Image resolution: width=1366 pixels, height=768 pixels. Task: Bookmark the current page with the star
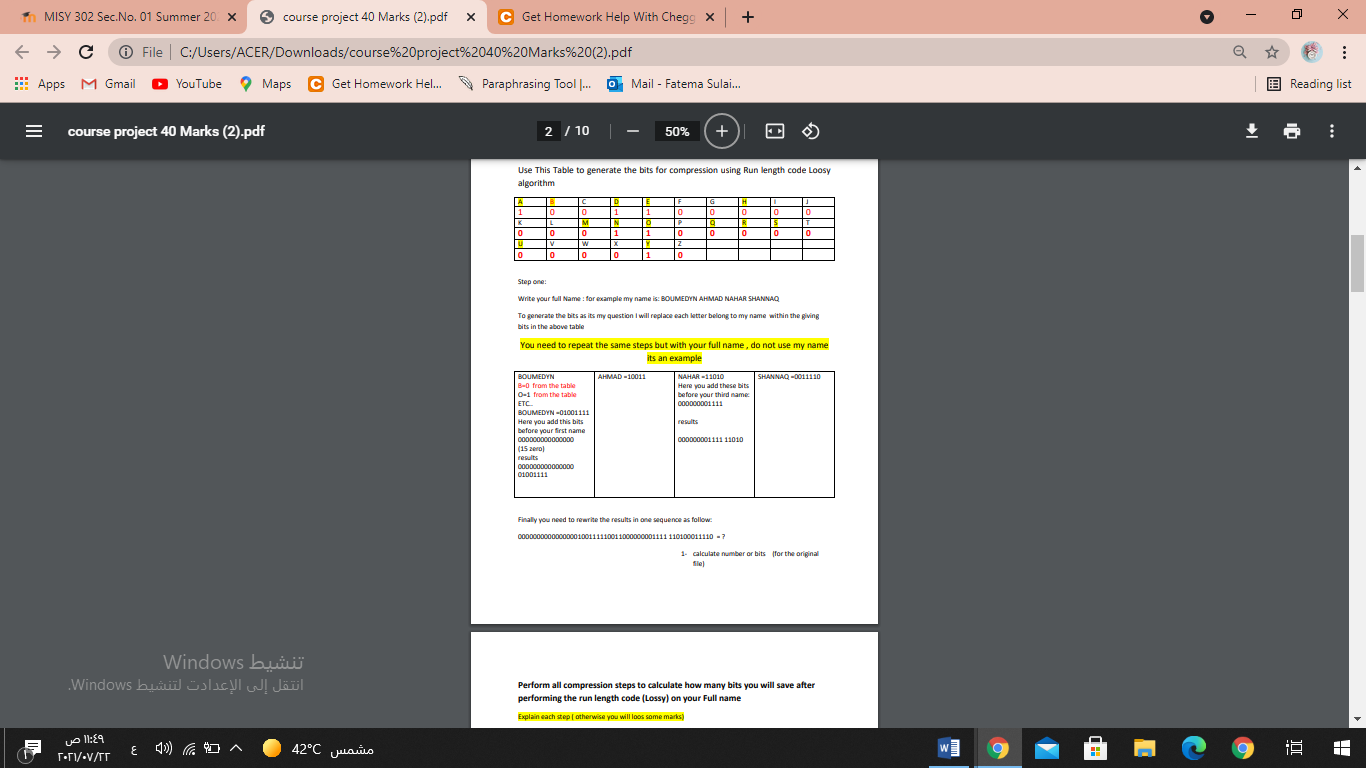[x=1272, y=52]
